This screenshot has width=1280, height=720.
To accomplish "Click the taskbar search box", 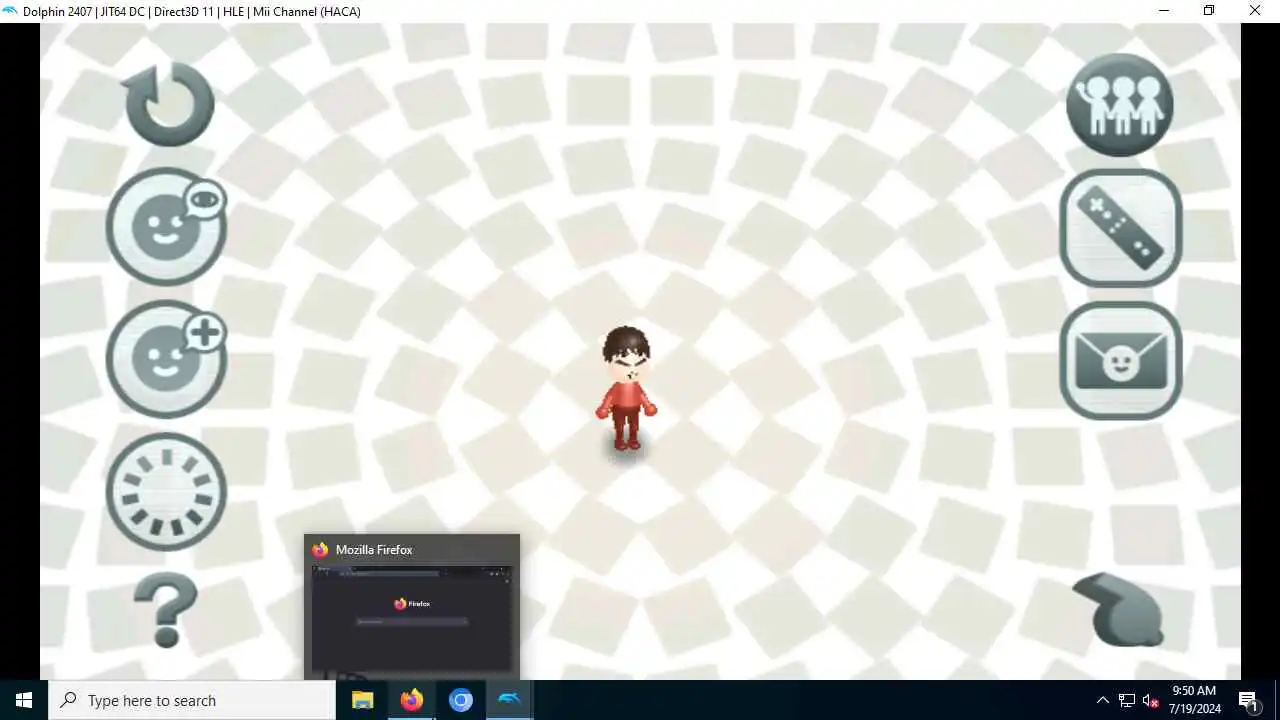I will [192, 700].
